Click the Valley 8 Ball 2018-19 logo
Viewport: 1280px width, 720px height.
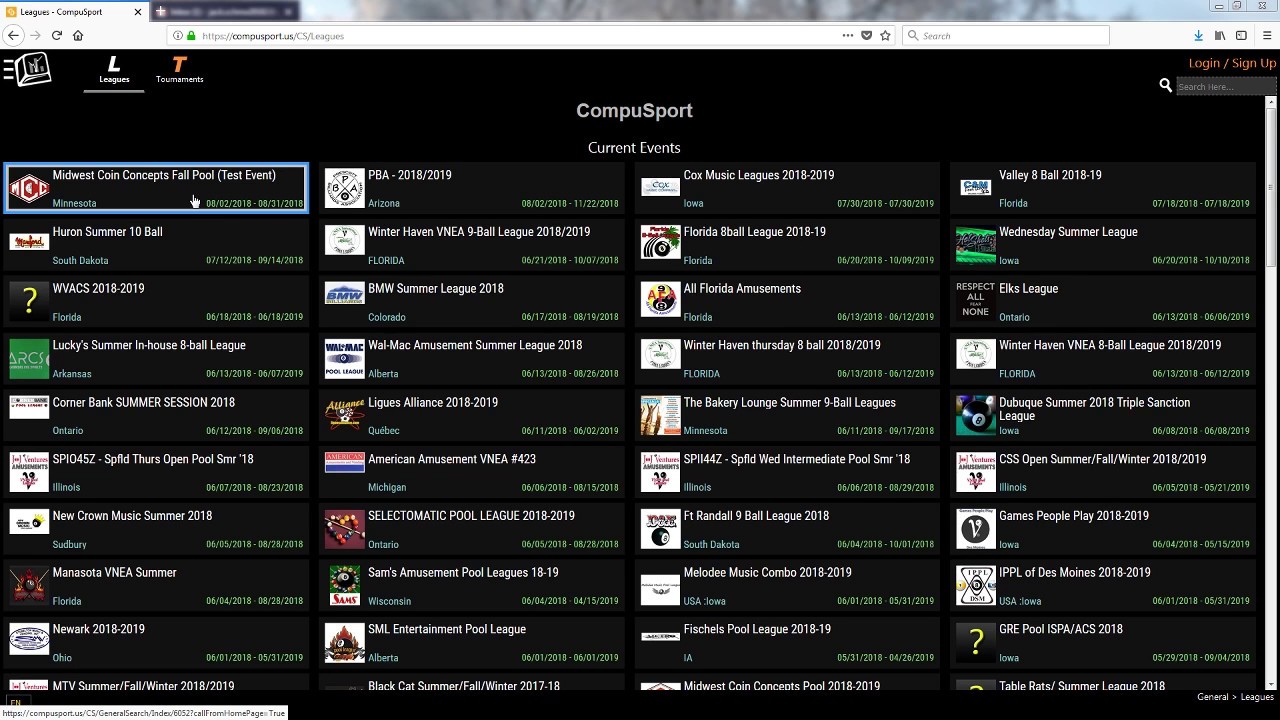pyautogui.click(x=976, y=187)
